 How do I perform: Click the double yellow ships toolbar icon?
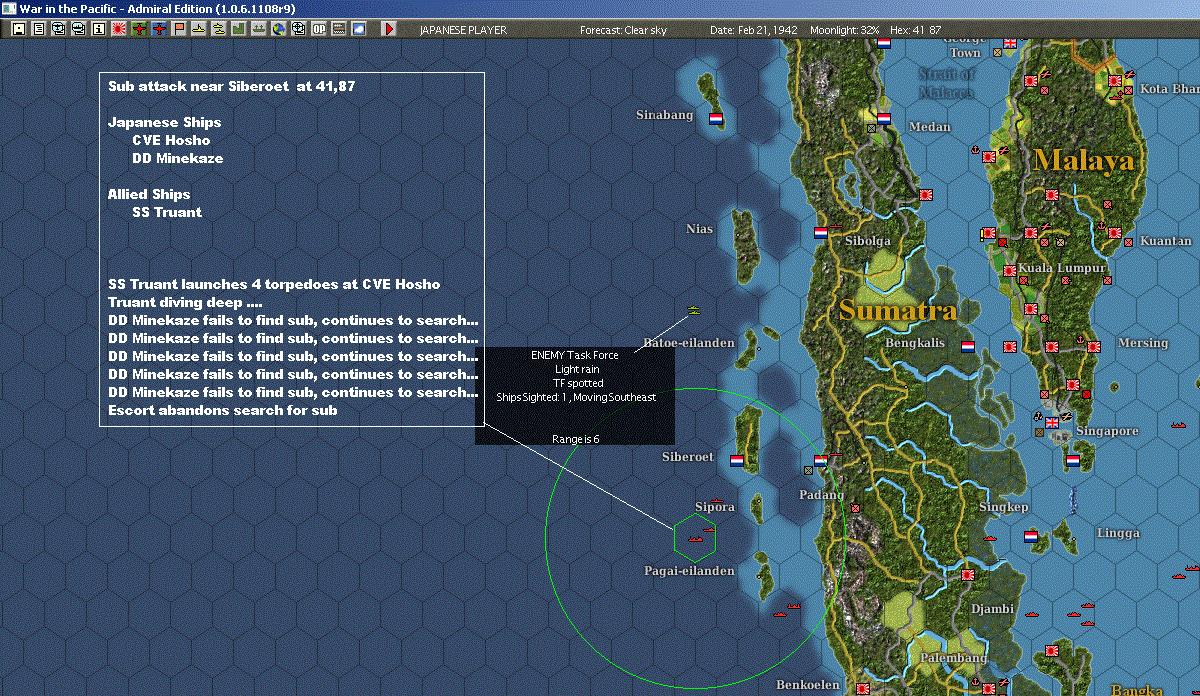[219, 29]
